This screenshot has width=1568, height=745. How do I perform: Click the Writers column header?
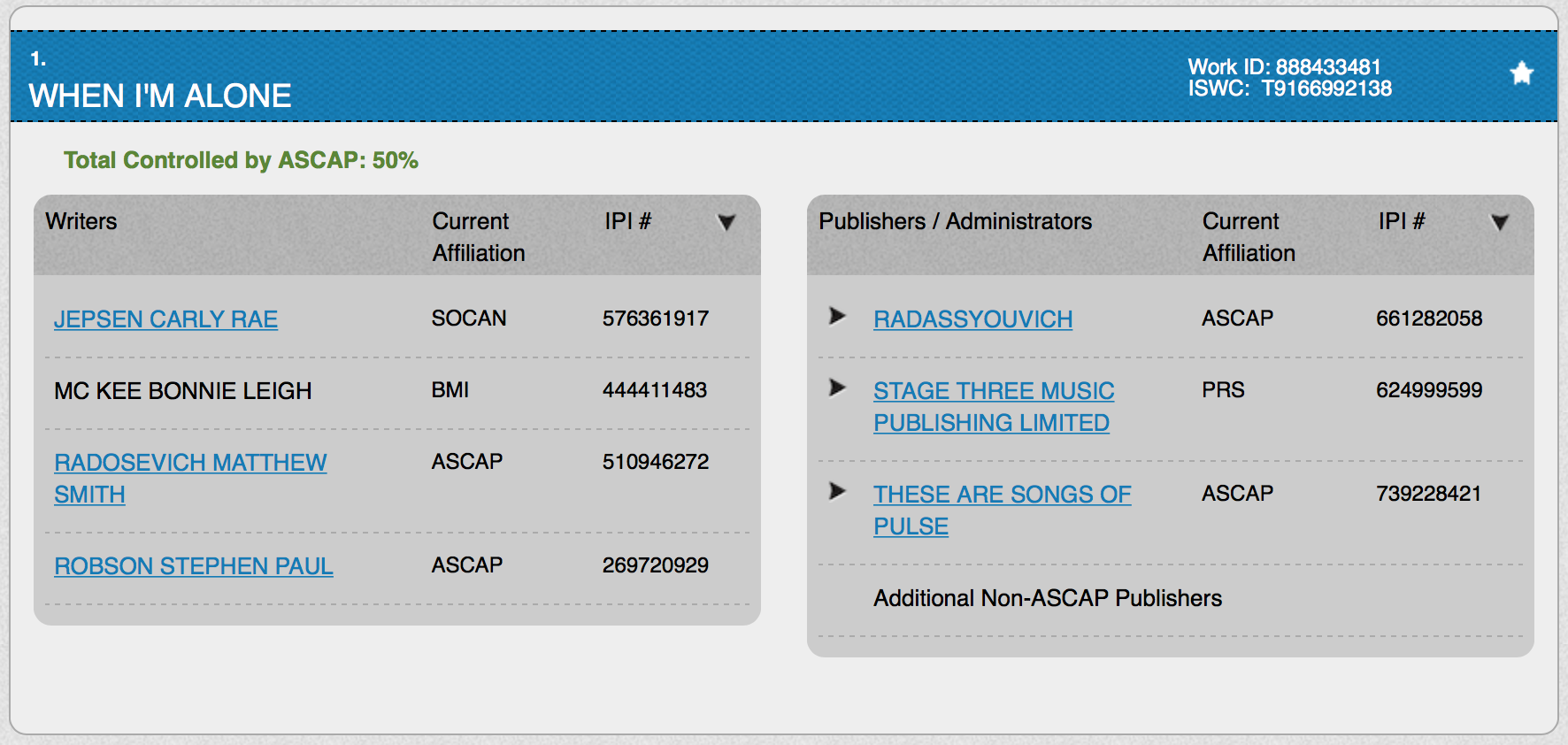pos(81,221)
